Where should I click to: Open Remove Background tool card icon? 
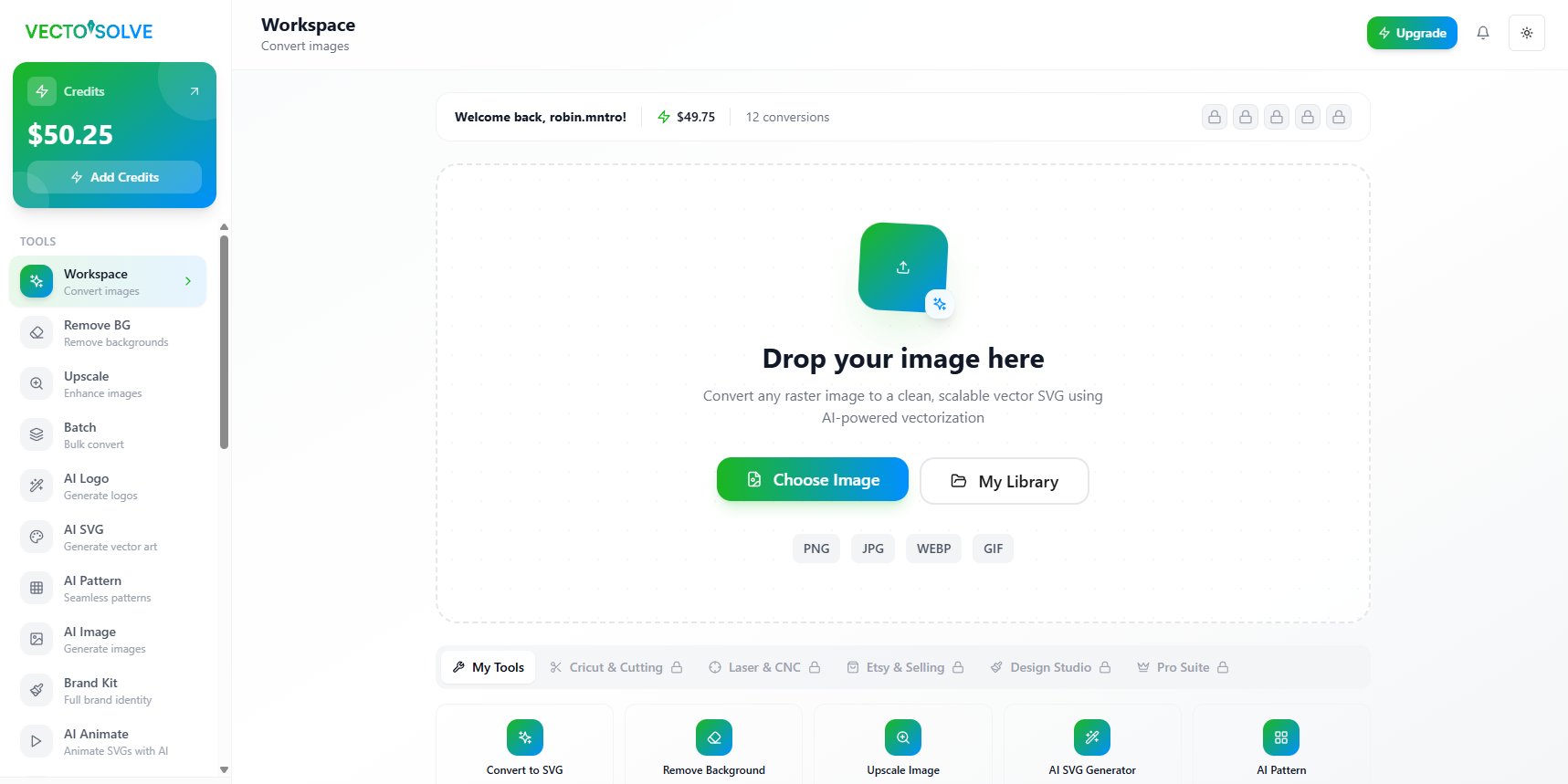714,737
